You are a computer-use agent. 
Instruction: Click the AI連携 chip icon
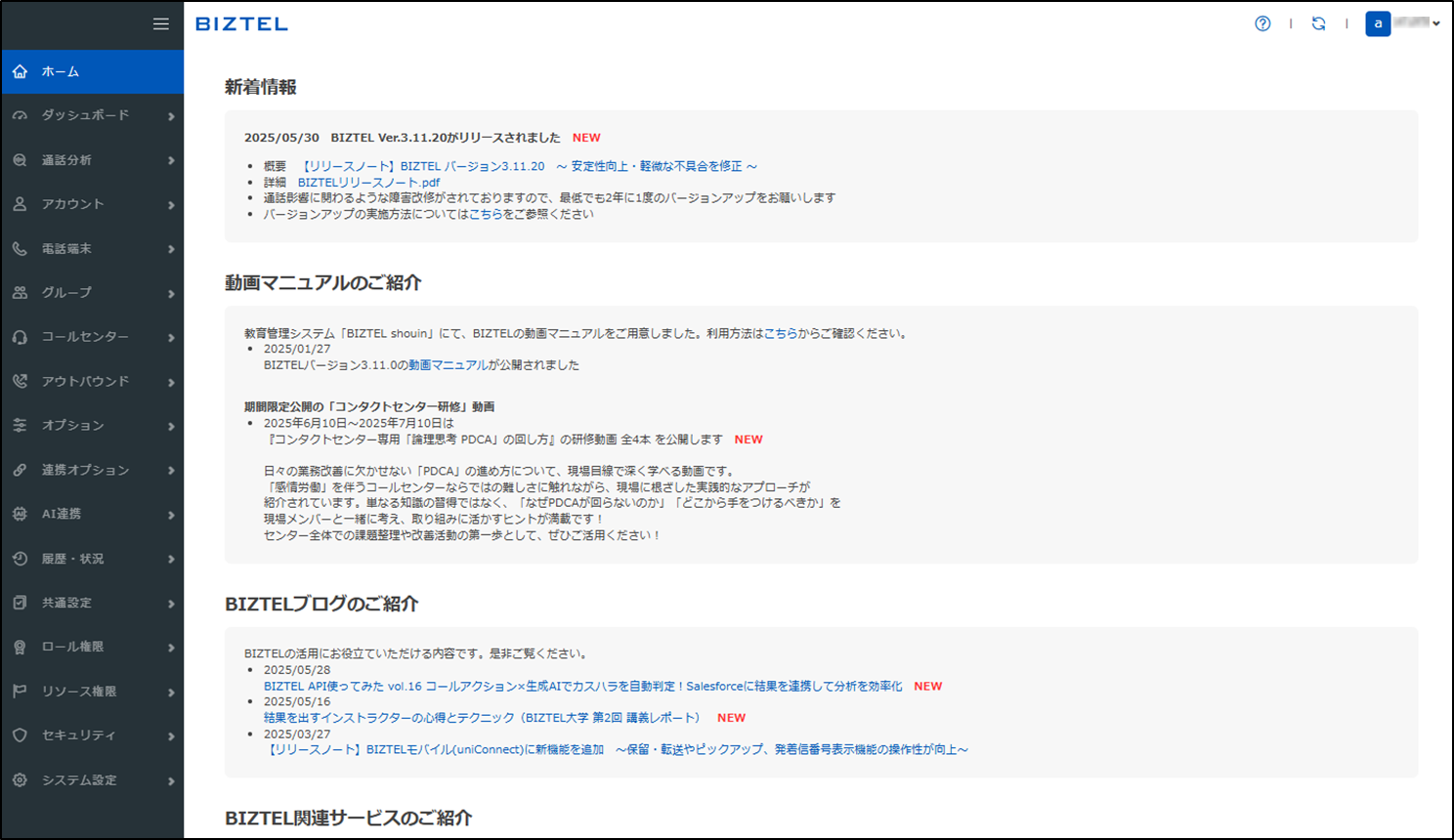(x=20, y=514)
